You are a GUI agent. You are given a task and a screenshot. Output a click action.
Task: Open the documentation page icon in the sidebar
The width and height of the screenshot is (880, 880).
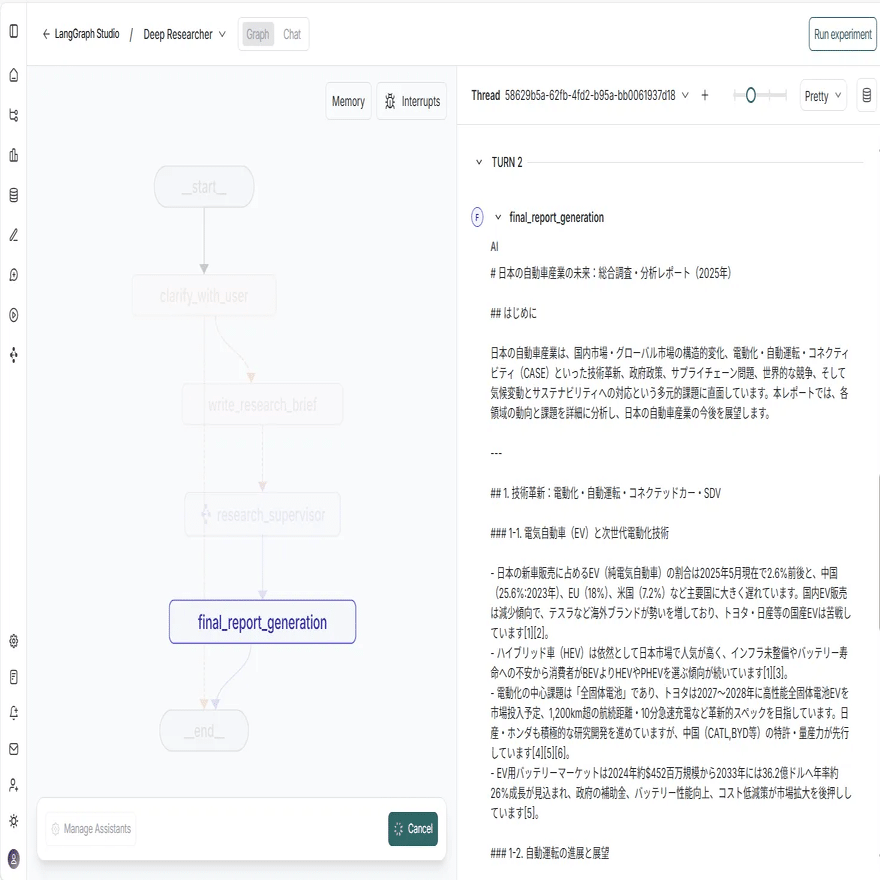(x=14, y=677)
